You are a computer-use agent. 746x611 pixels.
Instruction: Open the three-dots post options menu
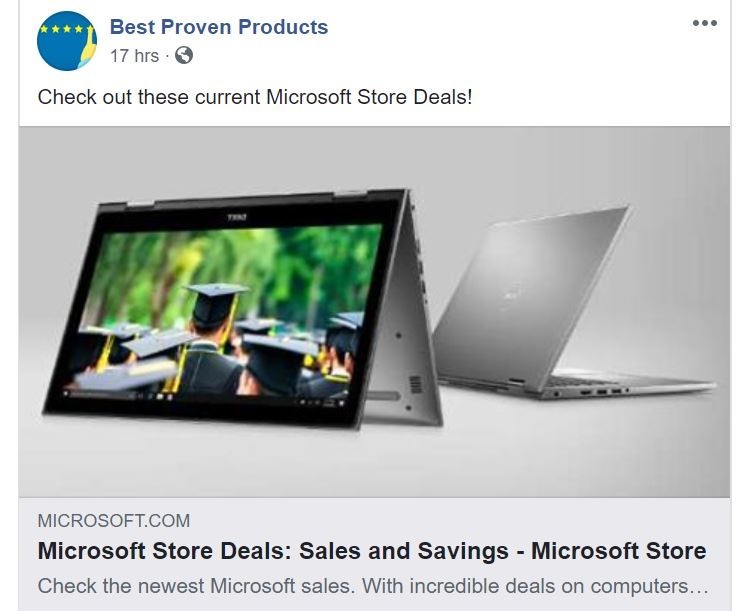(x=704, y=23)
